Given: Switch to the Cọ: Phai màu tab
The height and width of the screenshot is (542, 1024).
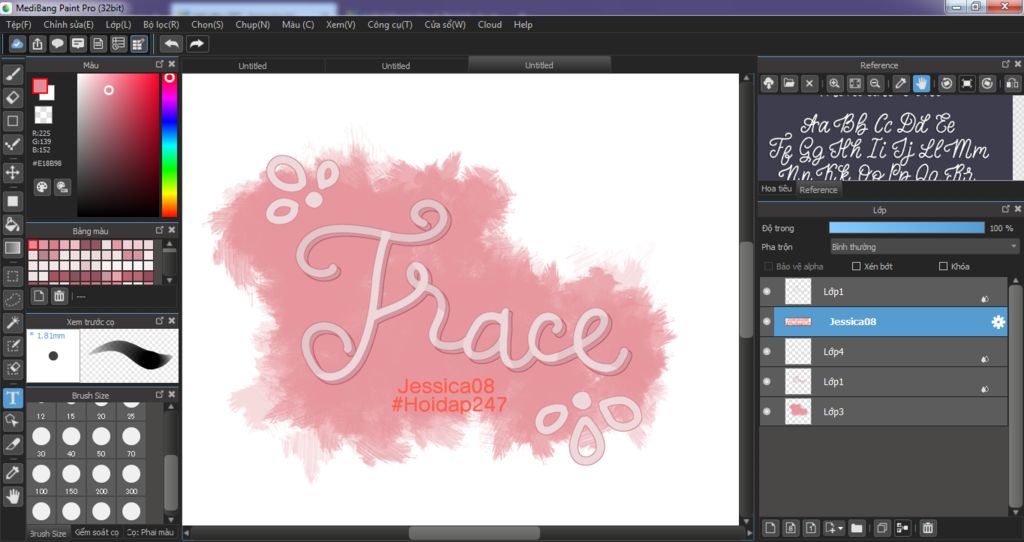Looking at the screenshot, I should 150,532.
